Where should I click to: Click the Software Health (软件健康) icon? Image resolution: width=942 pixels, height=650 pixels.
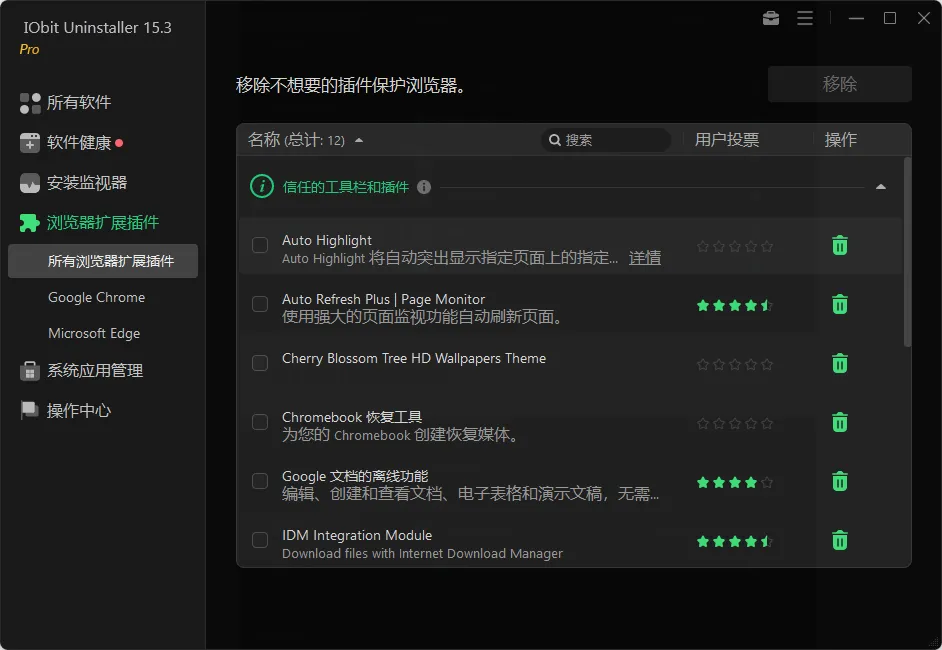point(30,143)
